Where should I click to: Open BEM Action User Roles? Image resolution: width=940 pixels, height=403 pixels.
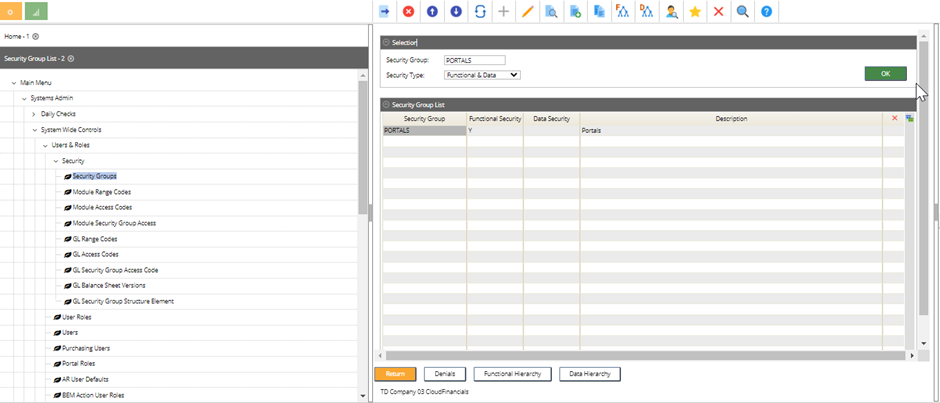pyautogui.click(x=93, y=395)
